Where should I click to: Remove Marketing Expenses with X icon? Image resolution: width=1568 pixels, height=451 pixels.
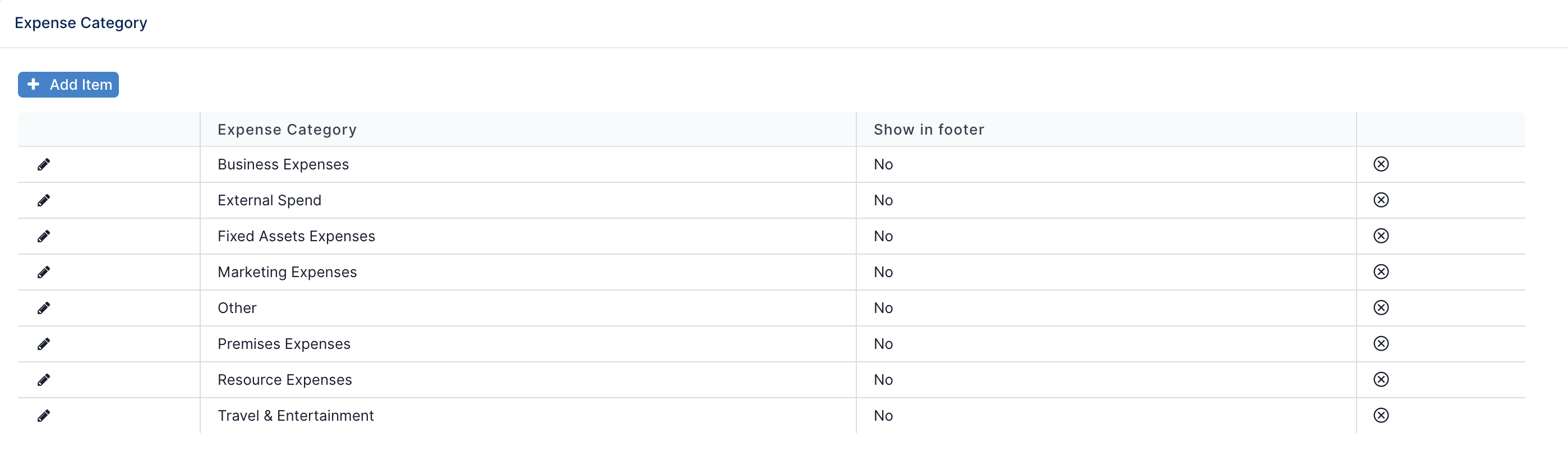point(1381,271)
